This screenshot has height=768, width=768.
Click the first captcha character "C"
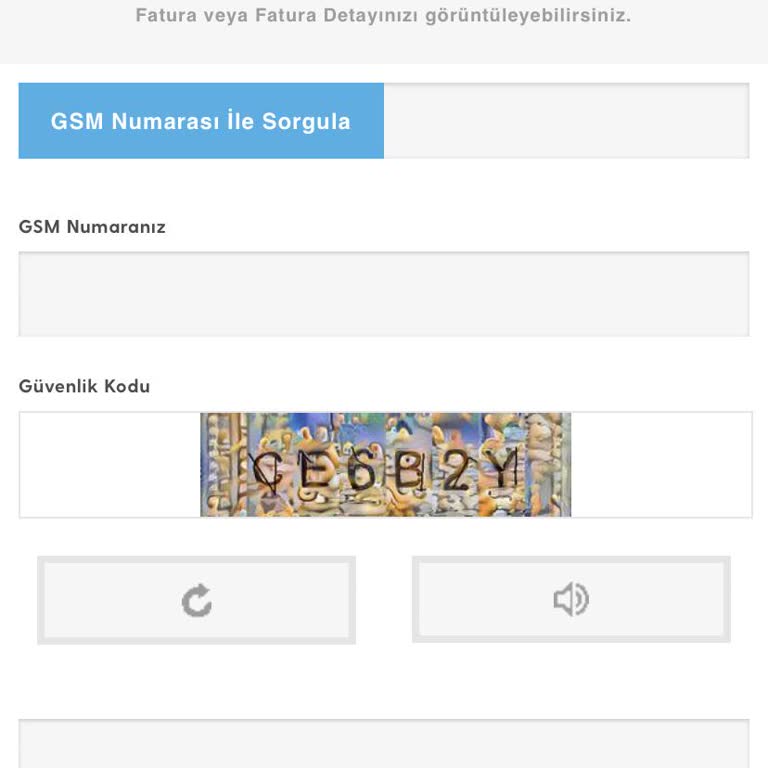pyautogui.click(x=266, y=470)
